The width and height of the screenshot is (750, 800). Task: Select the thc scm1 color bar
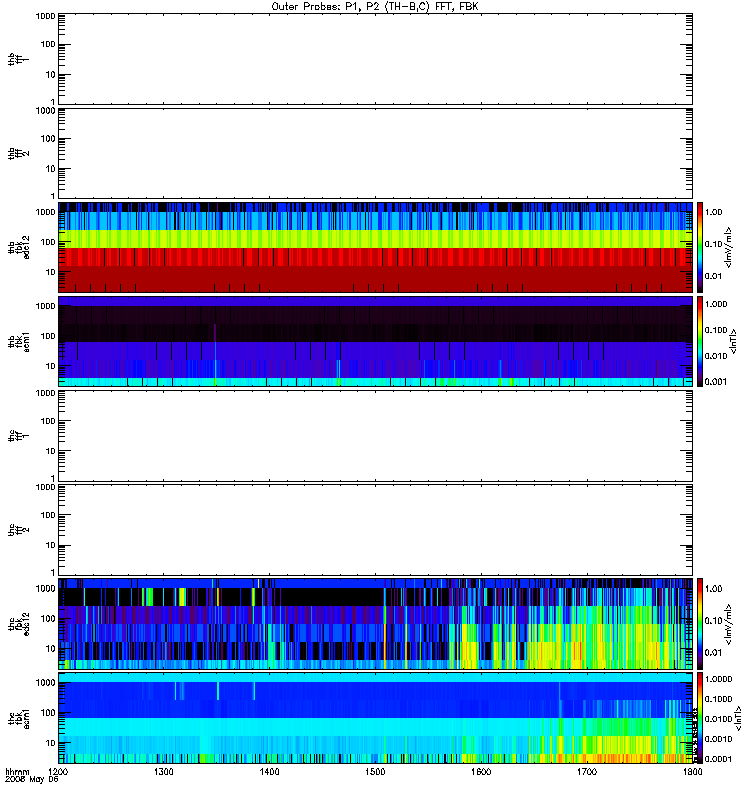(x=700, y=717)
